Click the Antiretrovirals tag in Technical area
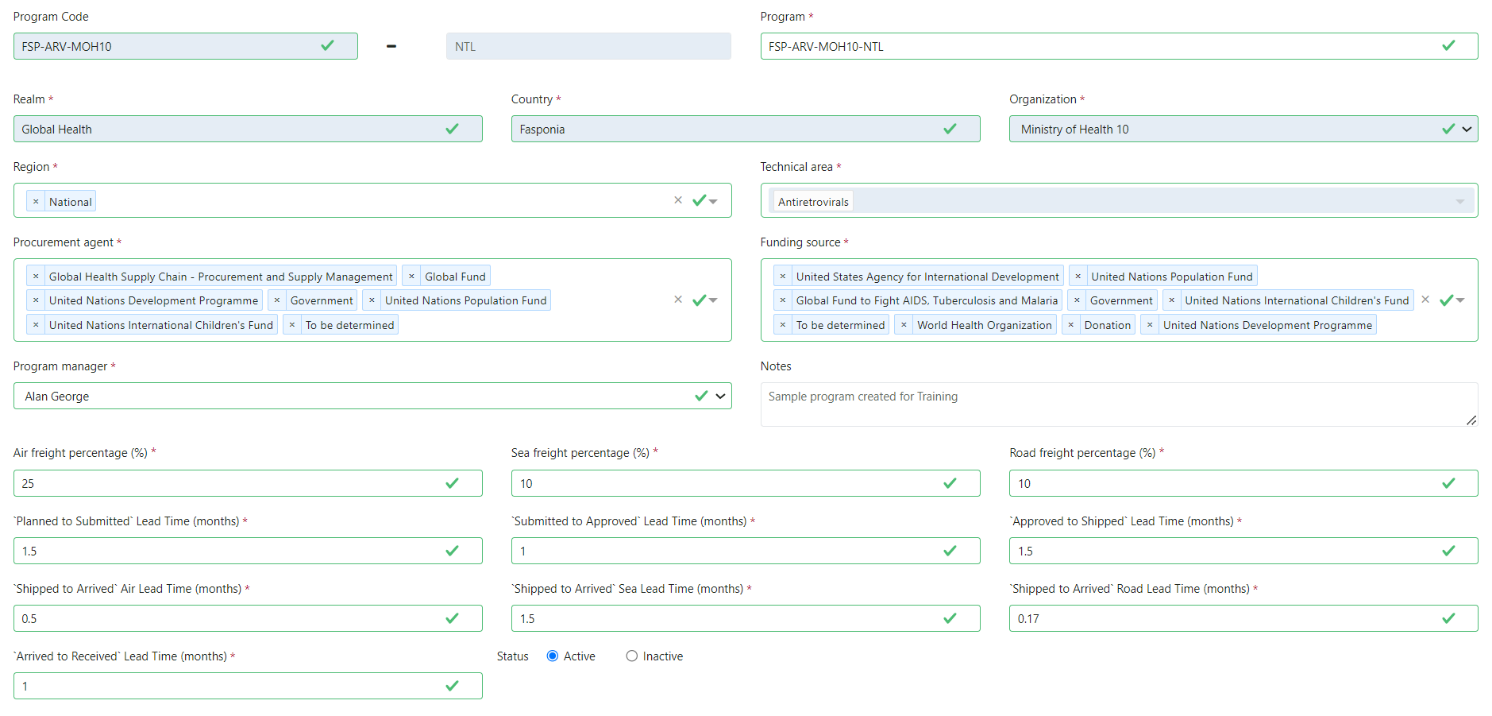The image size is (1492, 716). 813,202
